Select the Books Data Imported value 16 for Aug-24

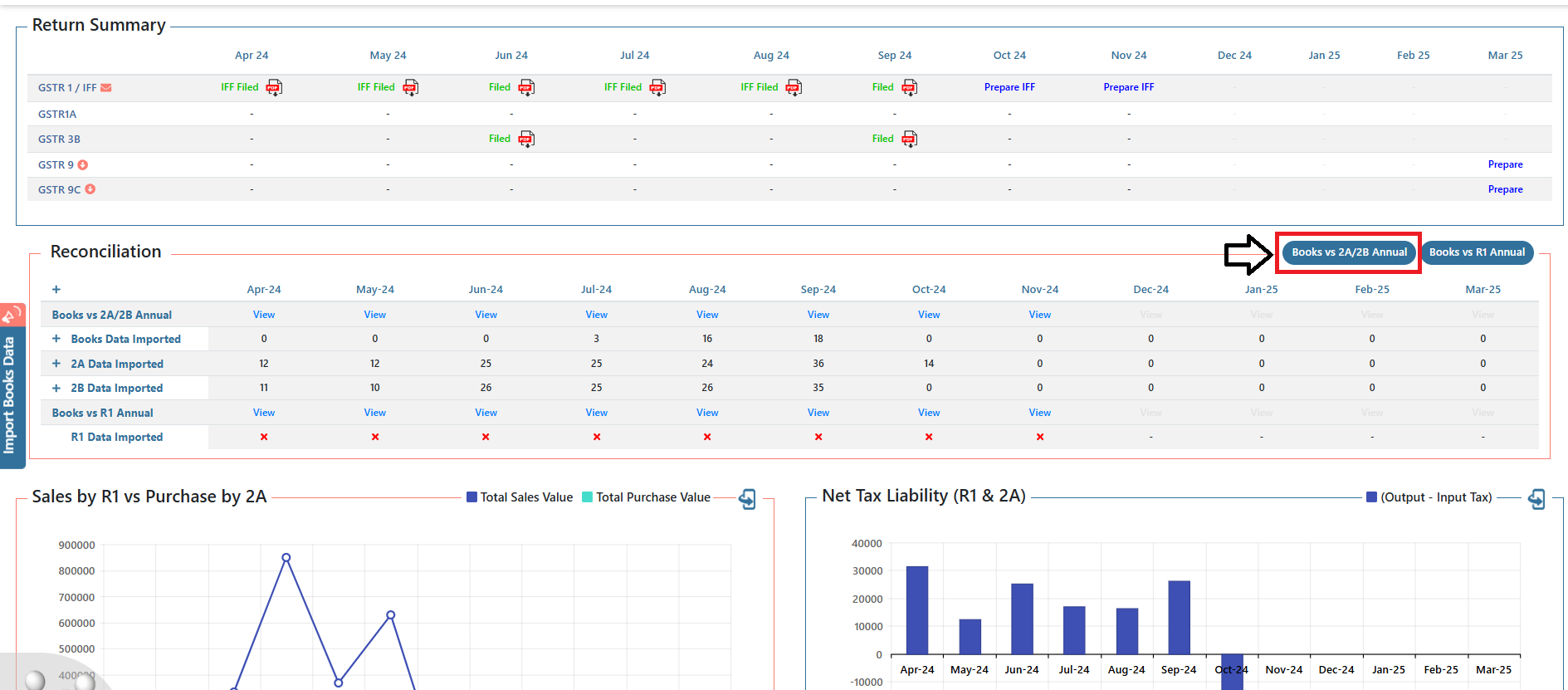coord(707,339)
